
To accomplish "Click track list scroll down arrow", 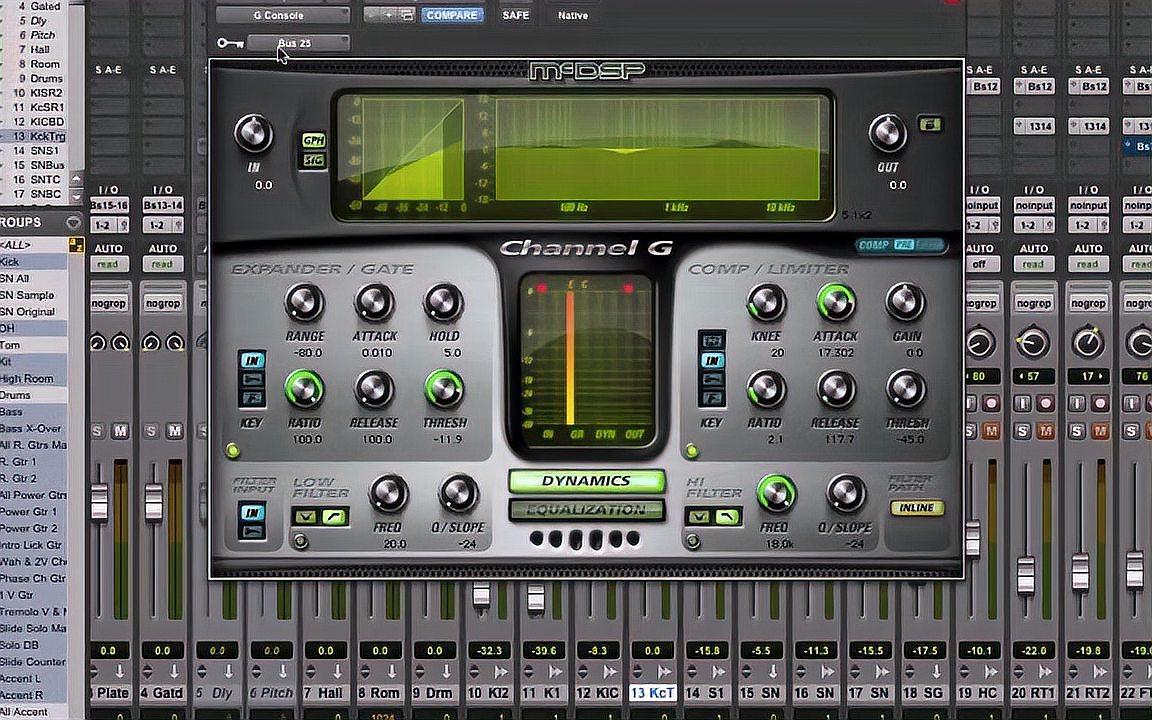I will click(x=76, y=195).
